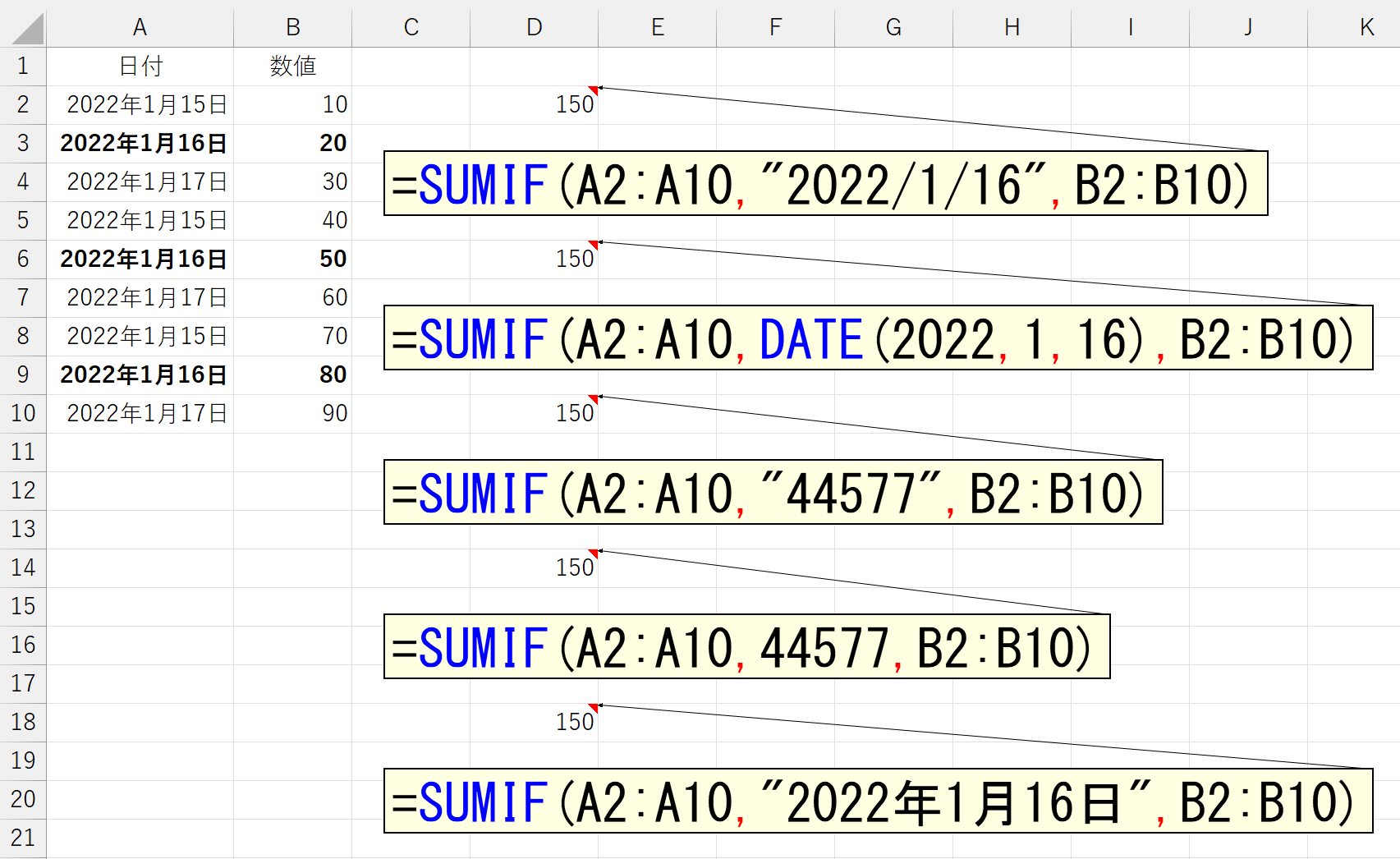Select column A header
Screen dimensions: 1400x859
click(140, 27)
